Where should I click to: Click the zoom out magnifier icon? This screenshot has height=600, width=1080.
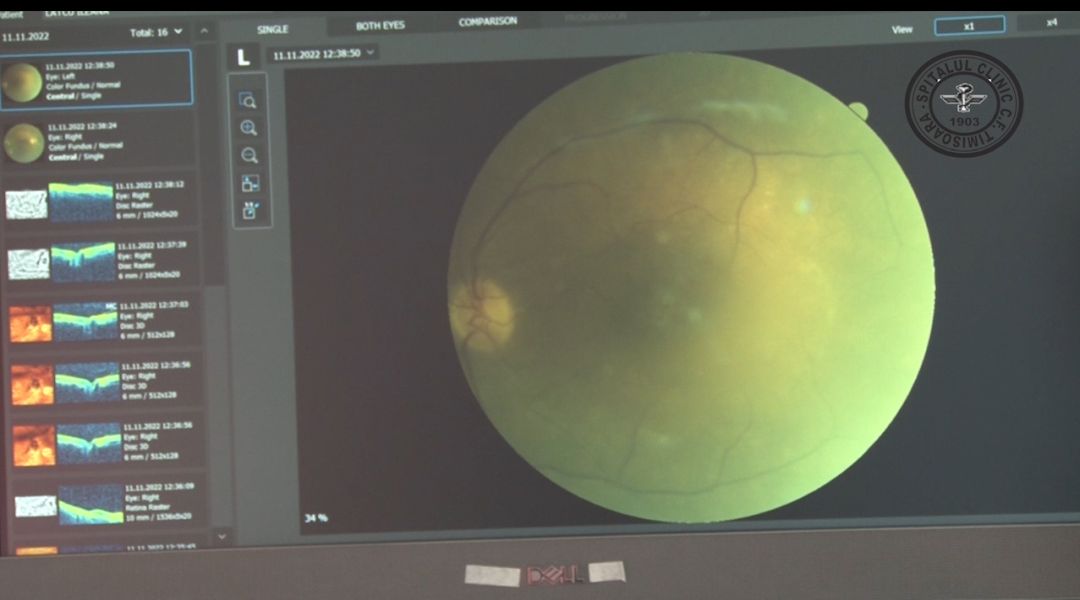pyautogui.click(x=249, y=156)
